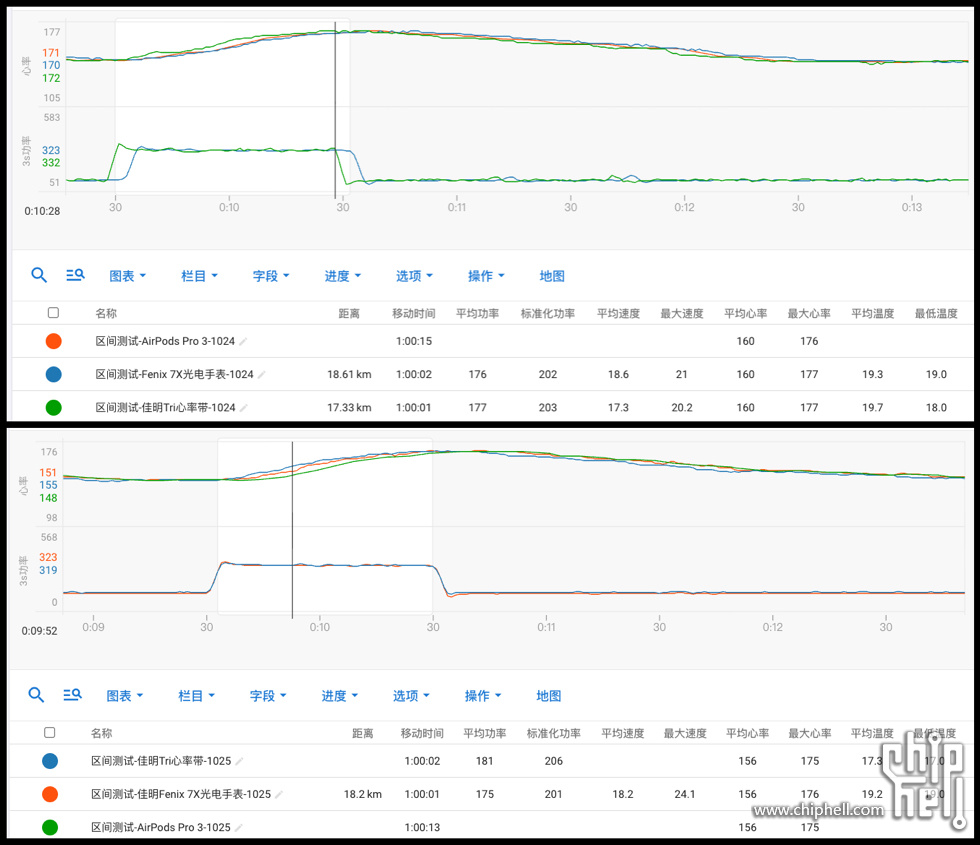Click the blue swatch for Fenix 7X光电手表-1024
This screenshot has width=980, height=845.
(x=54, y=374)
